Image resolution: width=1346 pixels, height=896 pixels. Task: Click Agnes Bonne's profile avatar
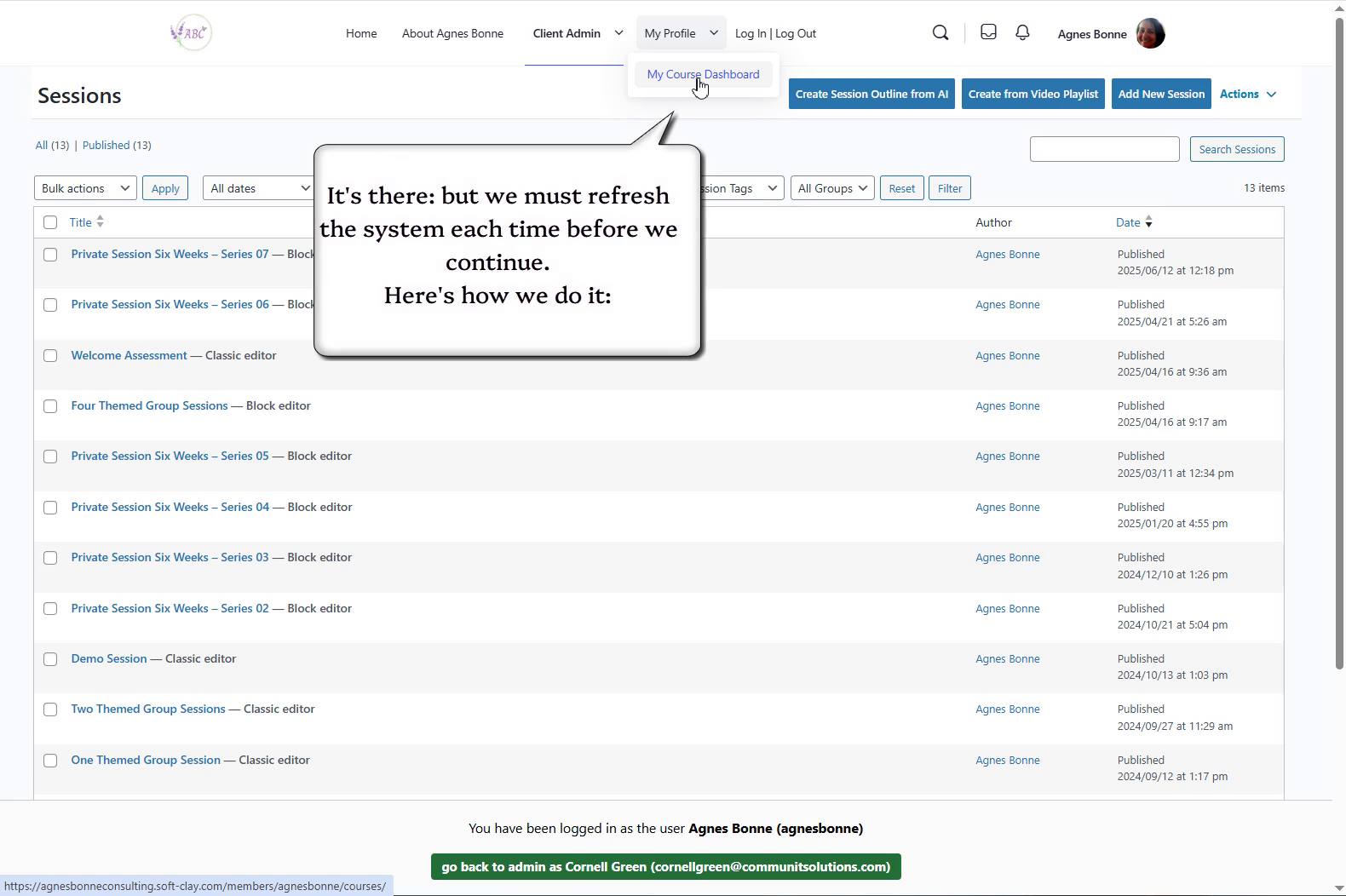[1150, 34]
